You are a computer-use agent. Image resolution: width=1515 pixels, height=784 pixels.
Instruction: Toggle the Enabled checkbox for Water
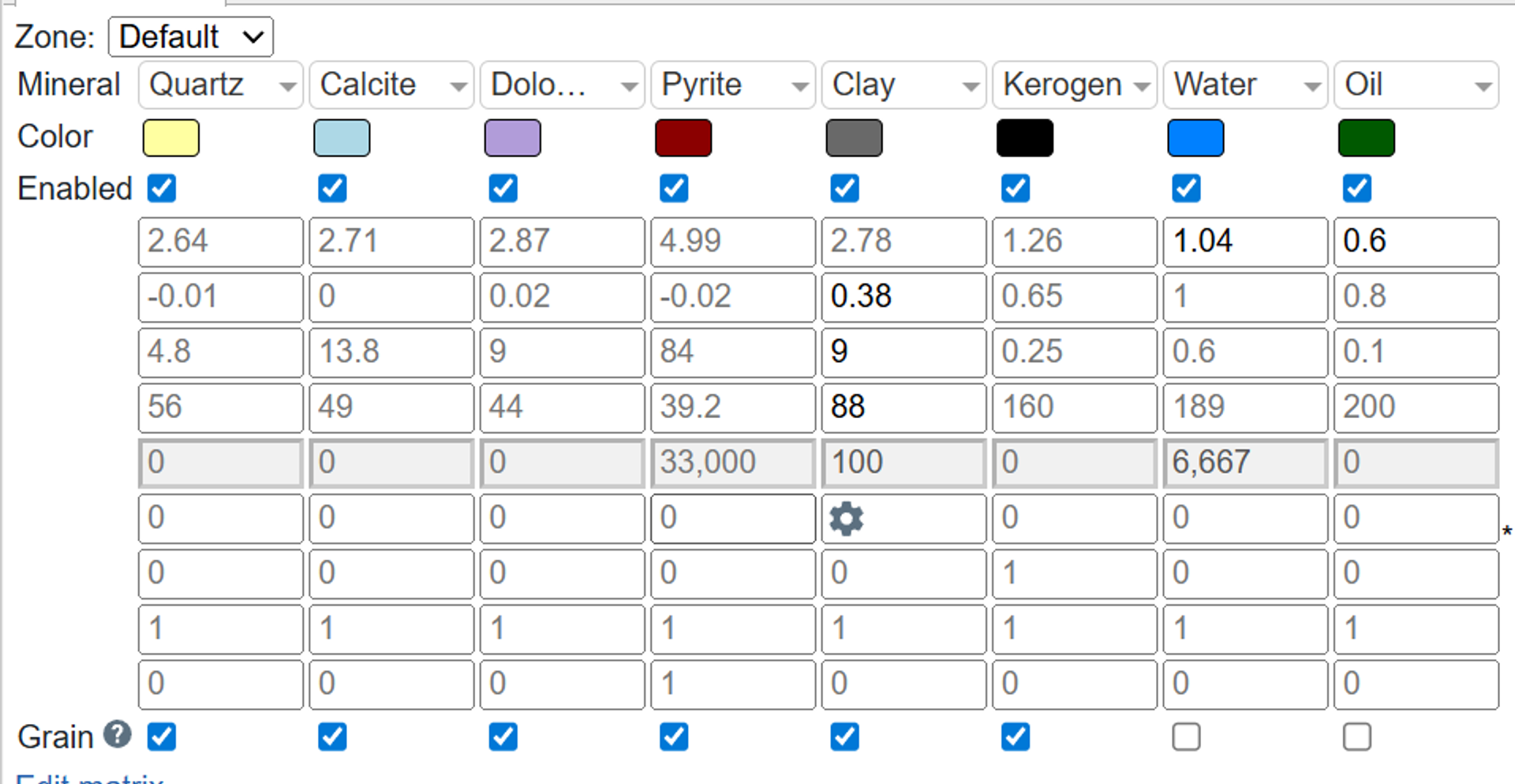(x=1186, y=188)
